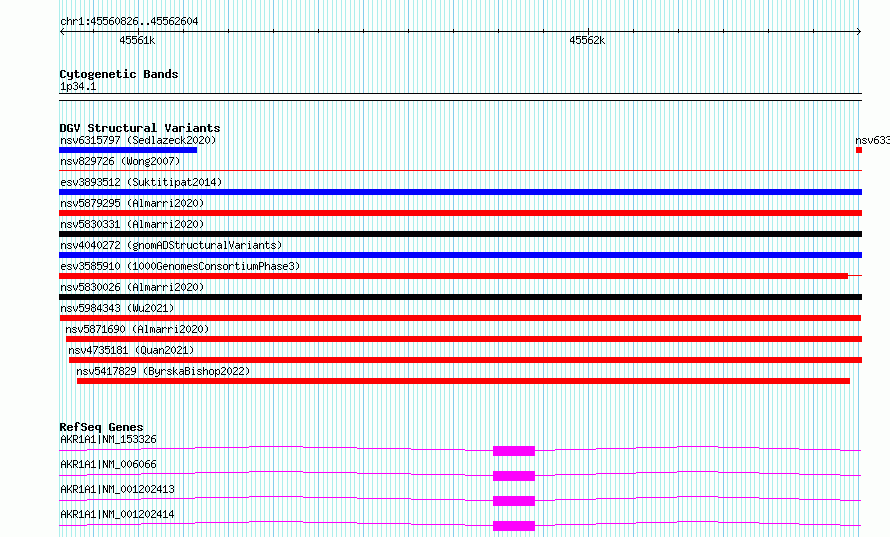Open the esv3585910 (1000GenomesConsortiumPhase3) label

tap(180, 266)
